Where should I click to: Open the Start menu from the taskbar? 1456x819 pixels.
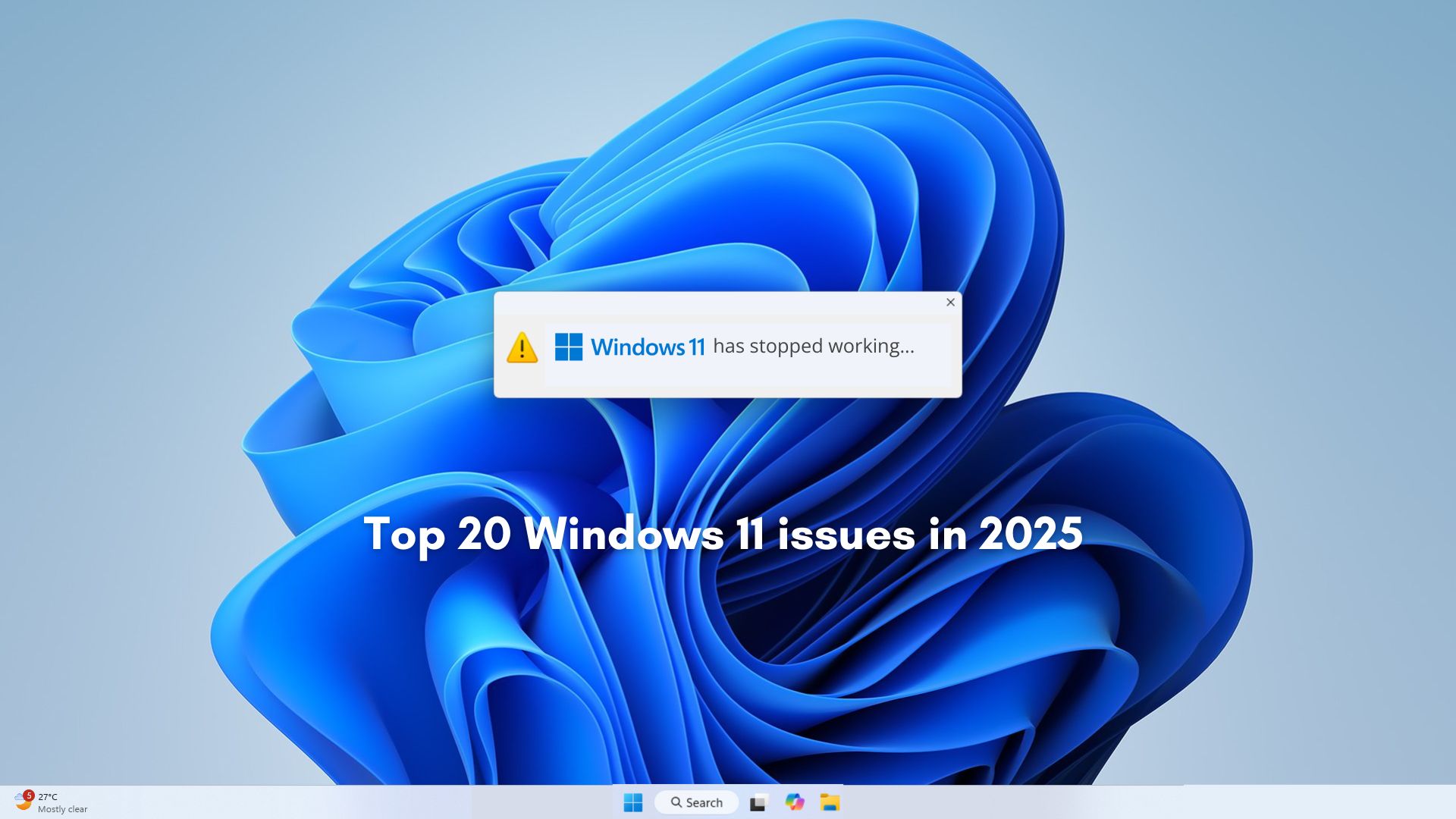click(634, 802)
